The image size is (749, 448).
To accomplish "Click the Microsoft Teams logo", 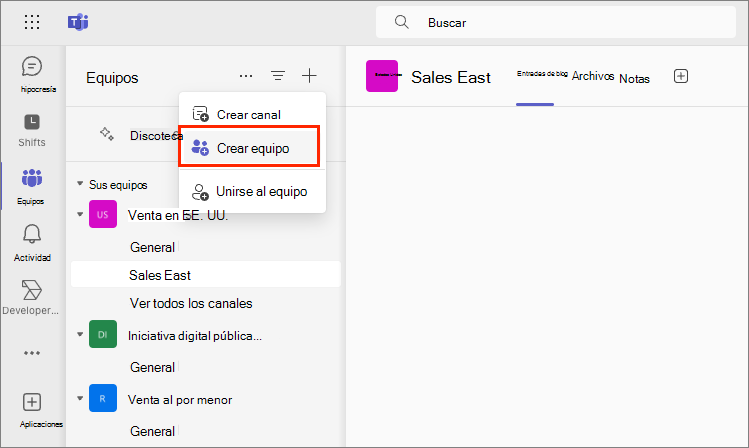I will tap(78, 22).
